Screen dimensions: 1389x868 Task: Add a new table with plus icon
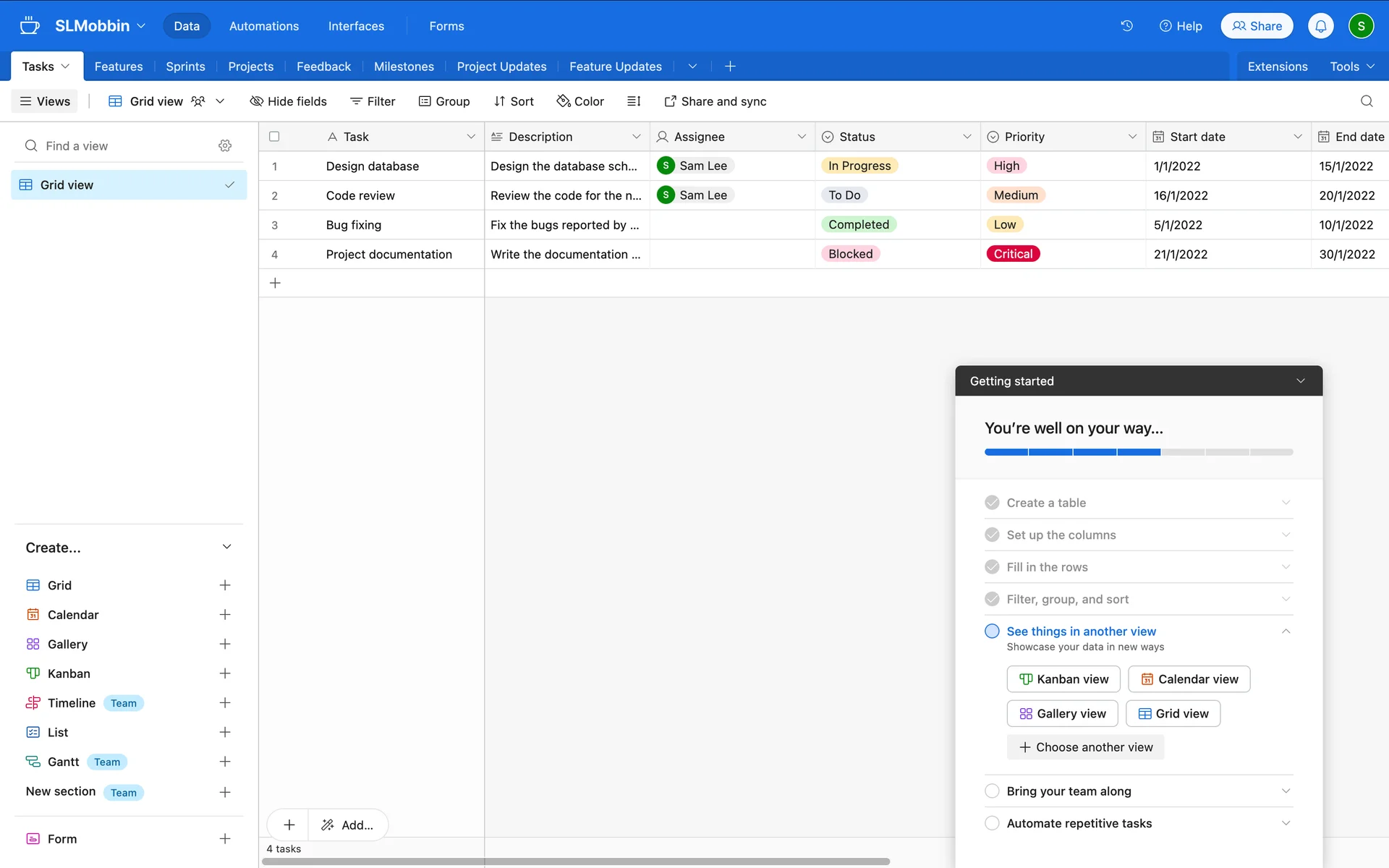[730, 67]
